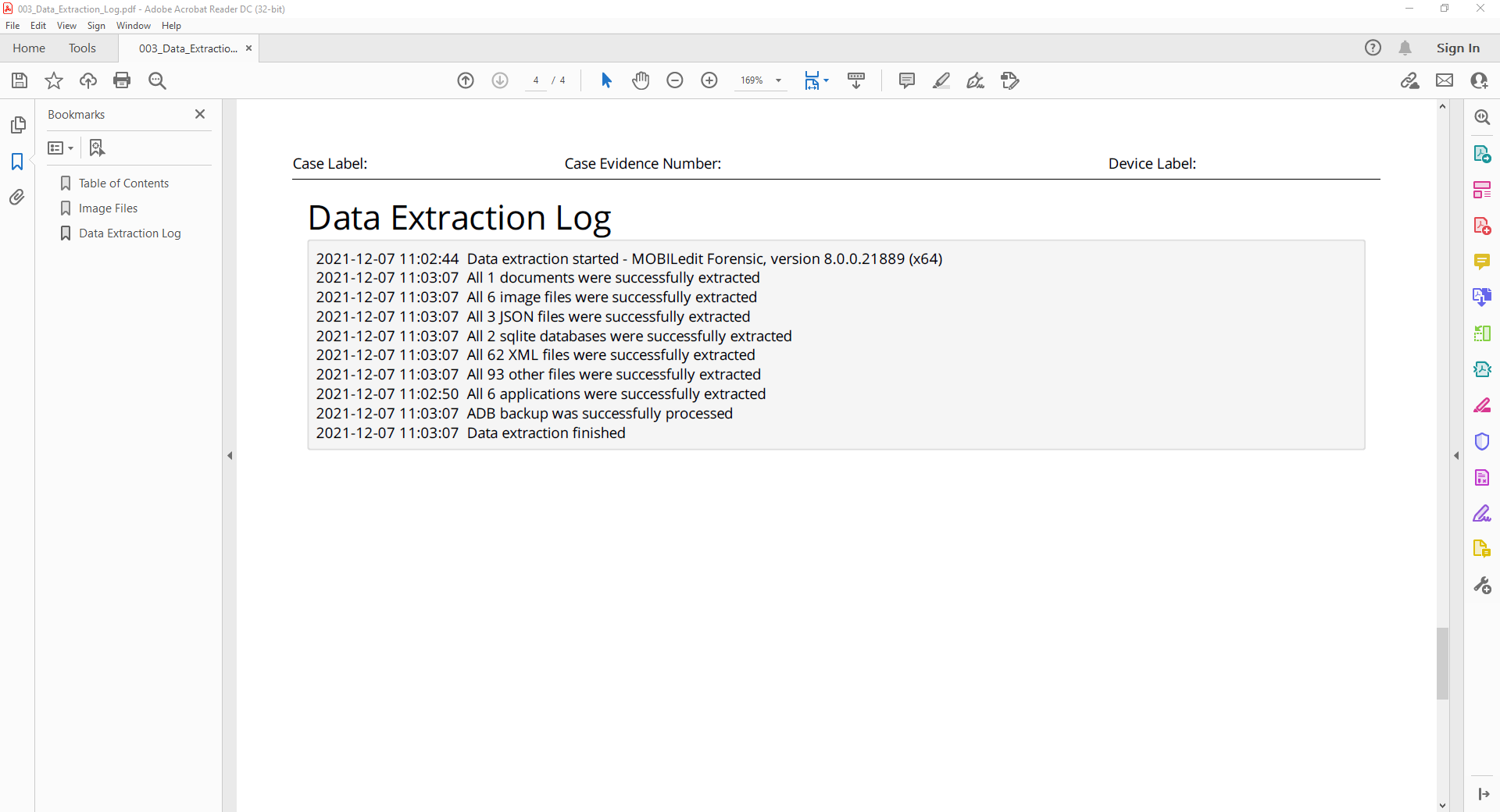1500x812 pixels.
Task: Collapse the left navigation pane arrow
Action: 230,455
